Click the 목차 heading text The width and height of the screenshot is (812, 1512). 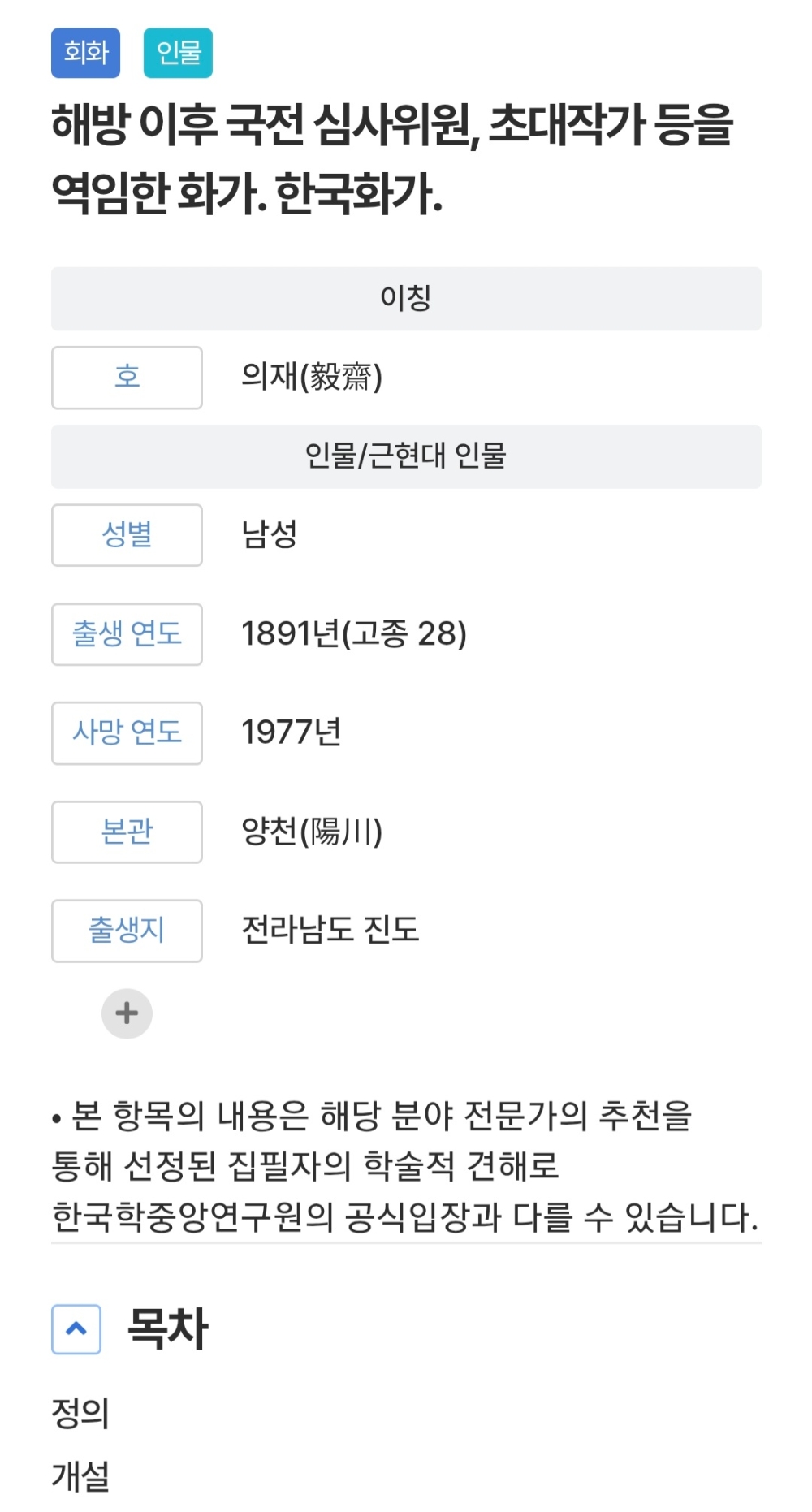[168, 1329]
